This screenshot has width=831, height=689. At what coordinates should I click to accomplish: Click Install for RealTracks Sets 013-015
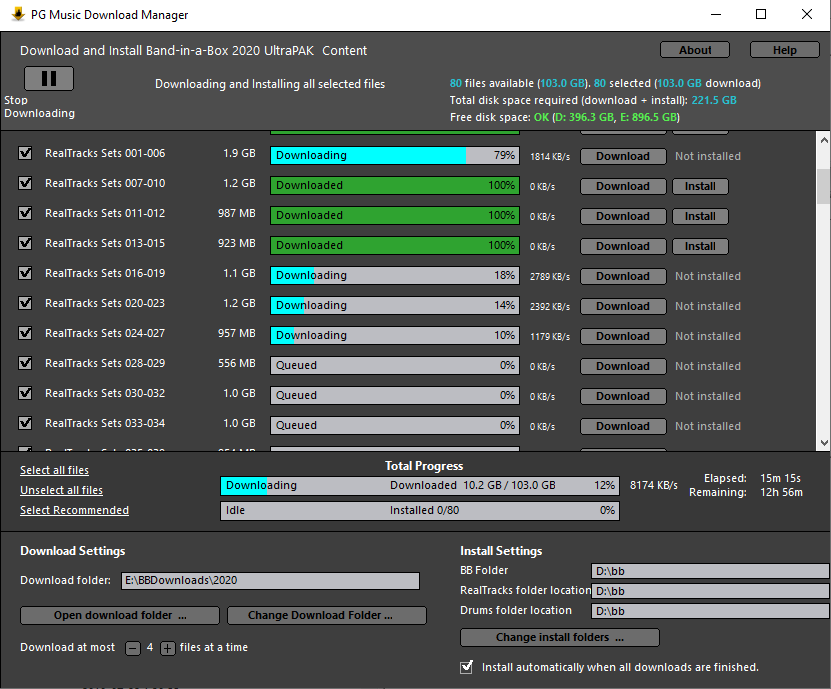[700, 246]
